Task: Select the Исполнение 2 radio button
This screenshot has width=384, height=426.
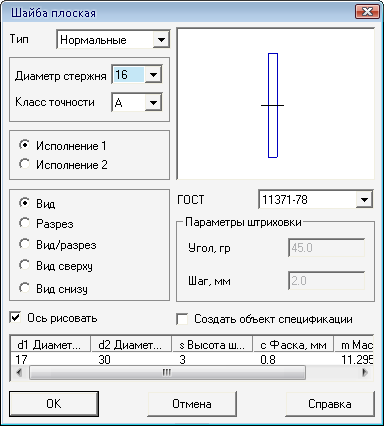Action: (x=24, y=164)
